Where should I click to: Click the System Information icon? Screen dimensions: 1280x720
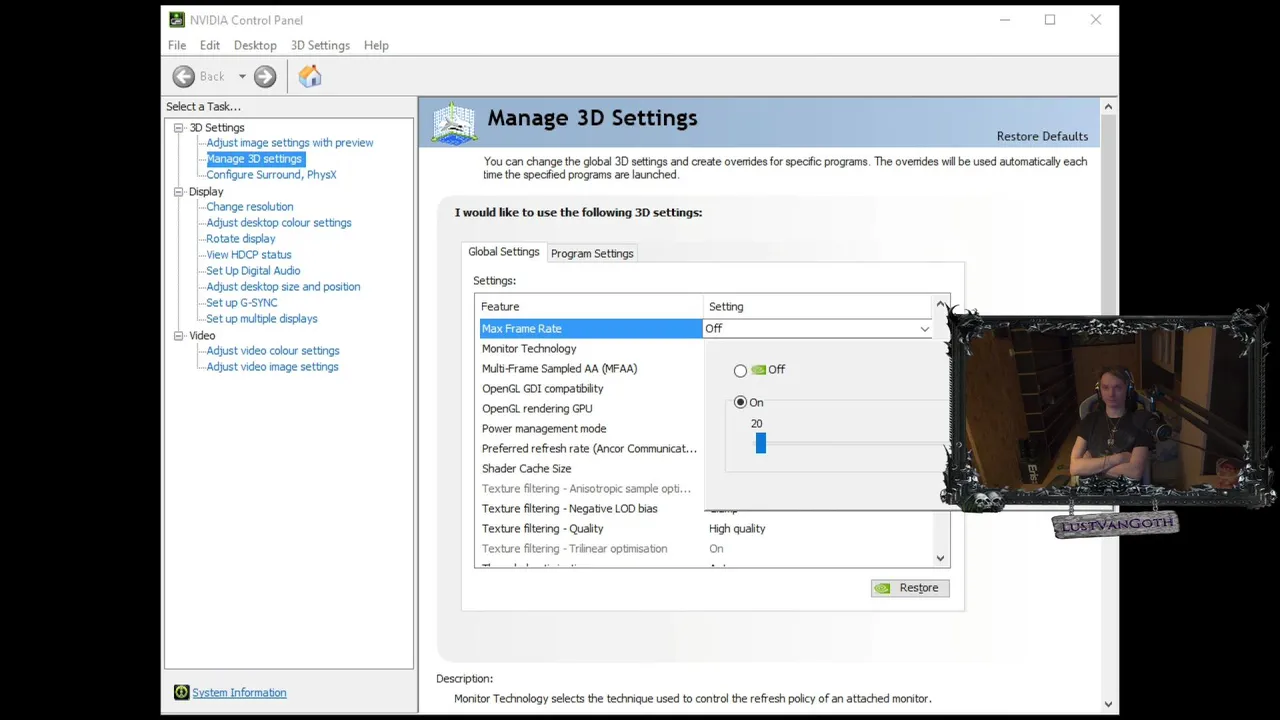point(181,692)
